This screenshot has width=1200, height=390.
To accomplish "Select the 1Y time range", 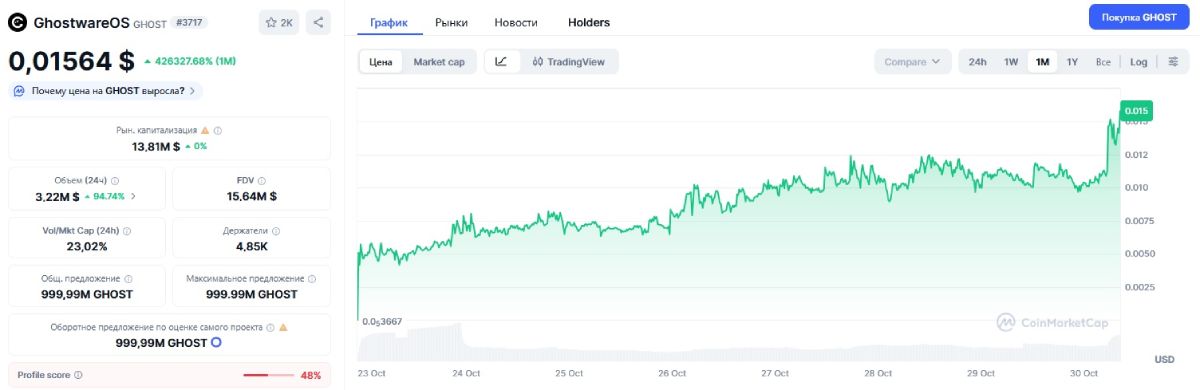I will pyautogui.click(x=1072, y=62).
